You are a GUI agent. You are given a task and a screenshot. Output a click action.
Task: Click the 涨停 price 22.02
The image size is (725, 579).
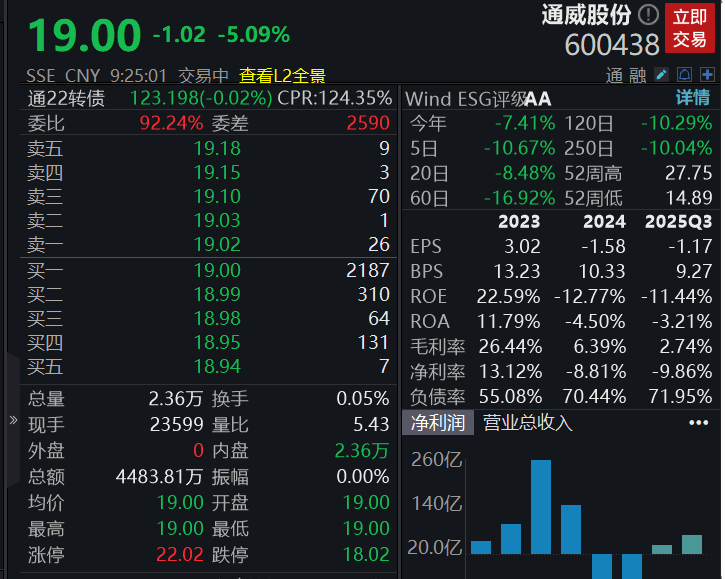pyautogui.click(x=180, y=554)
